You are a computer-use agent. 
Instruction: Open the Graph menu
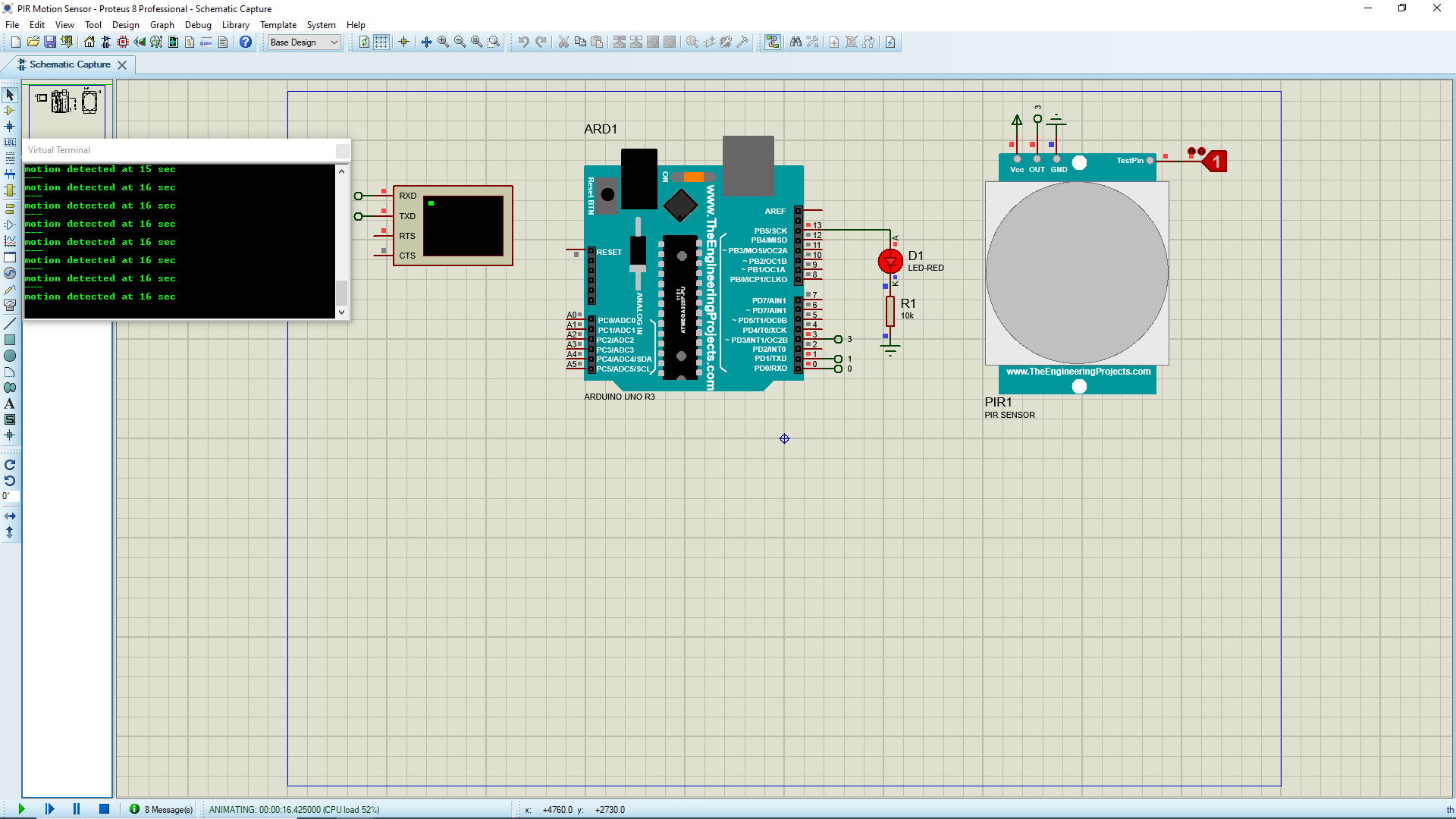point(162,25)
